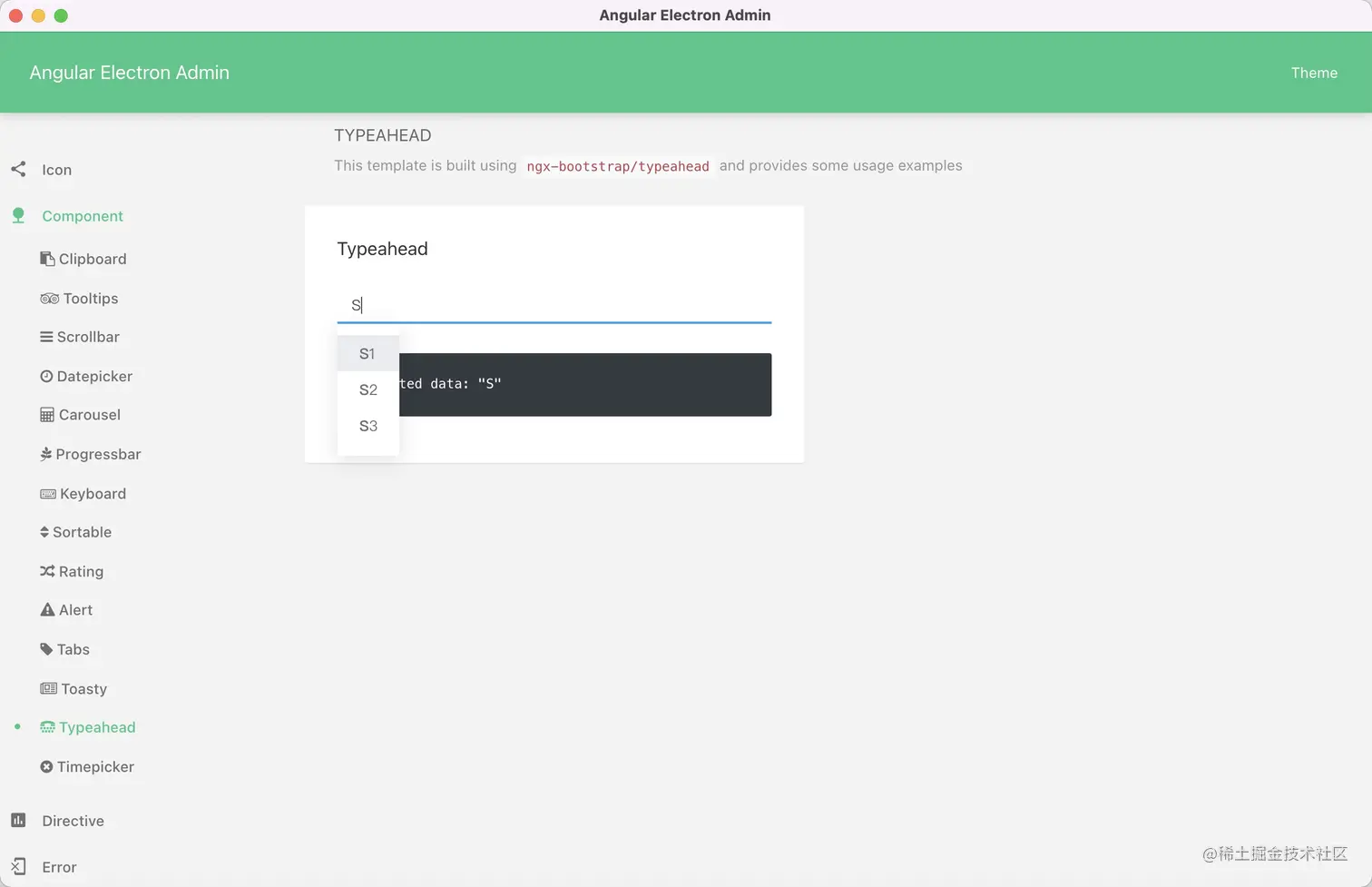
Task: Click the Component section icon
Action: click(18, 215)
